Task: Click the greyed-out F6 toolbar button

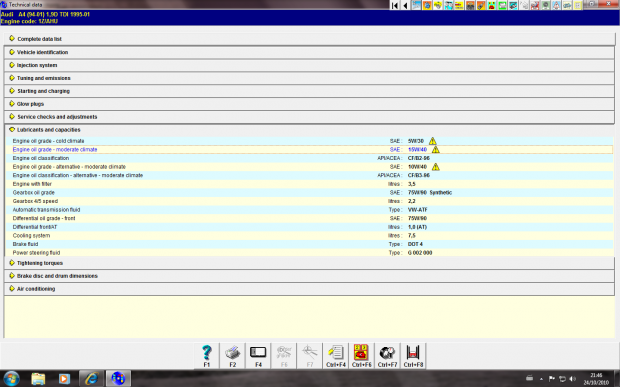Action: click(x=284, y=355)
